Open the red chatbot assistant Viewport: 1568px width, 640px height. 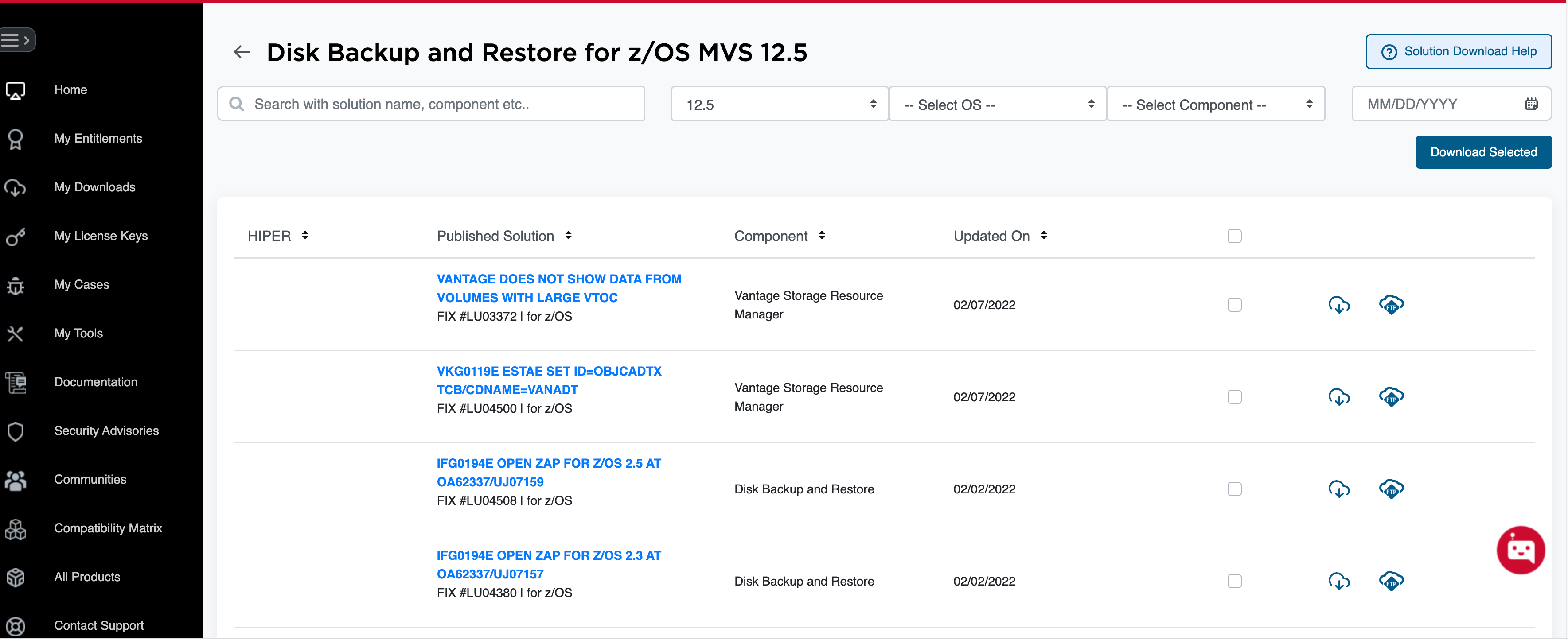pos(1521,550)
